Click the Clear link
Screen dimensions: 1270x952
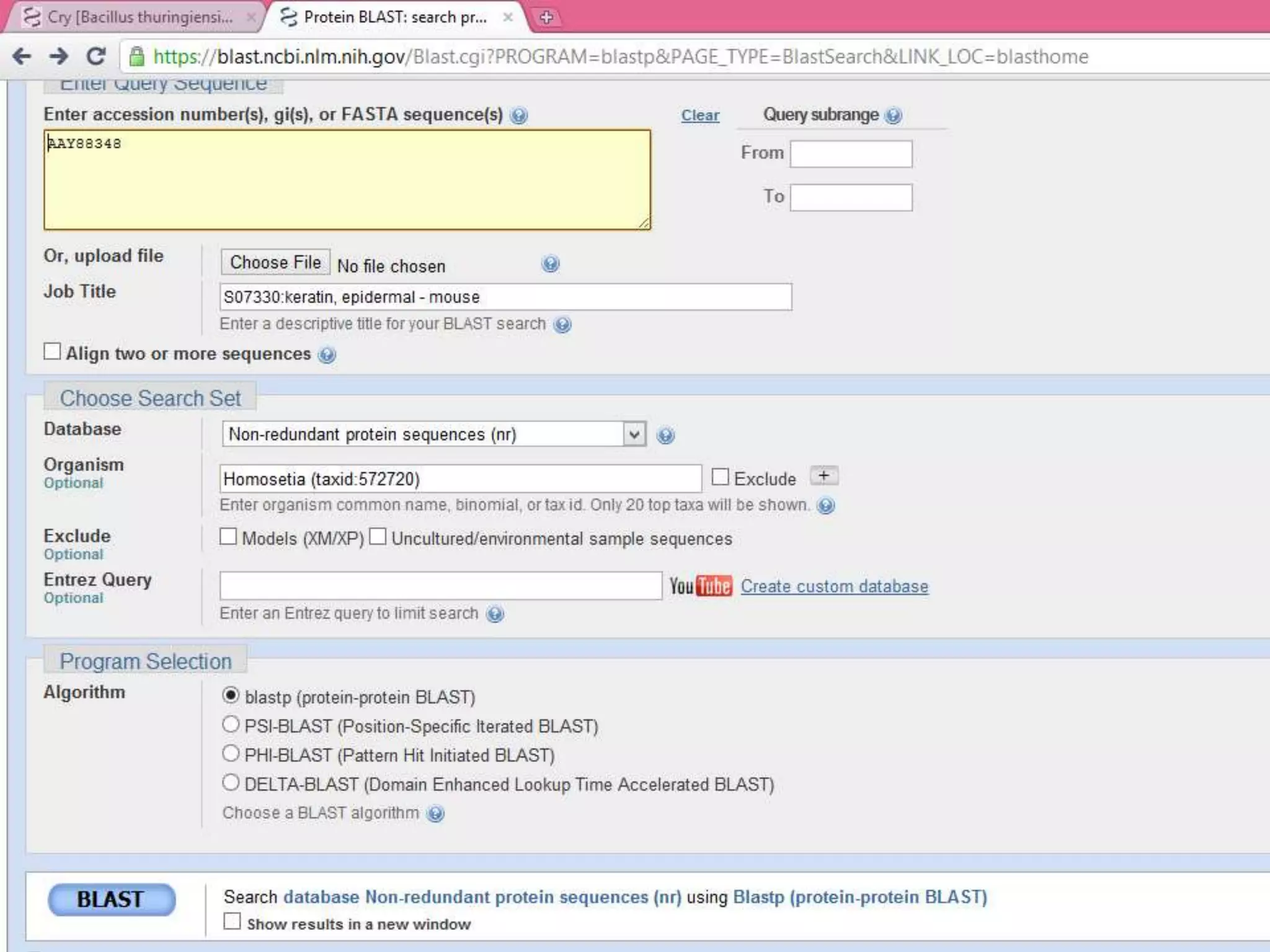coord(700,116)
